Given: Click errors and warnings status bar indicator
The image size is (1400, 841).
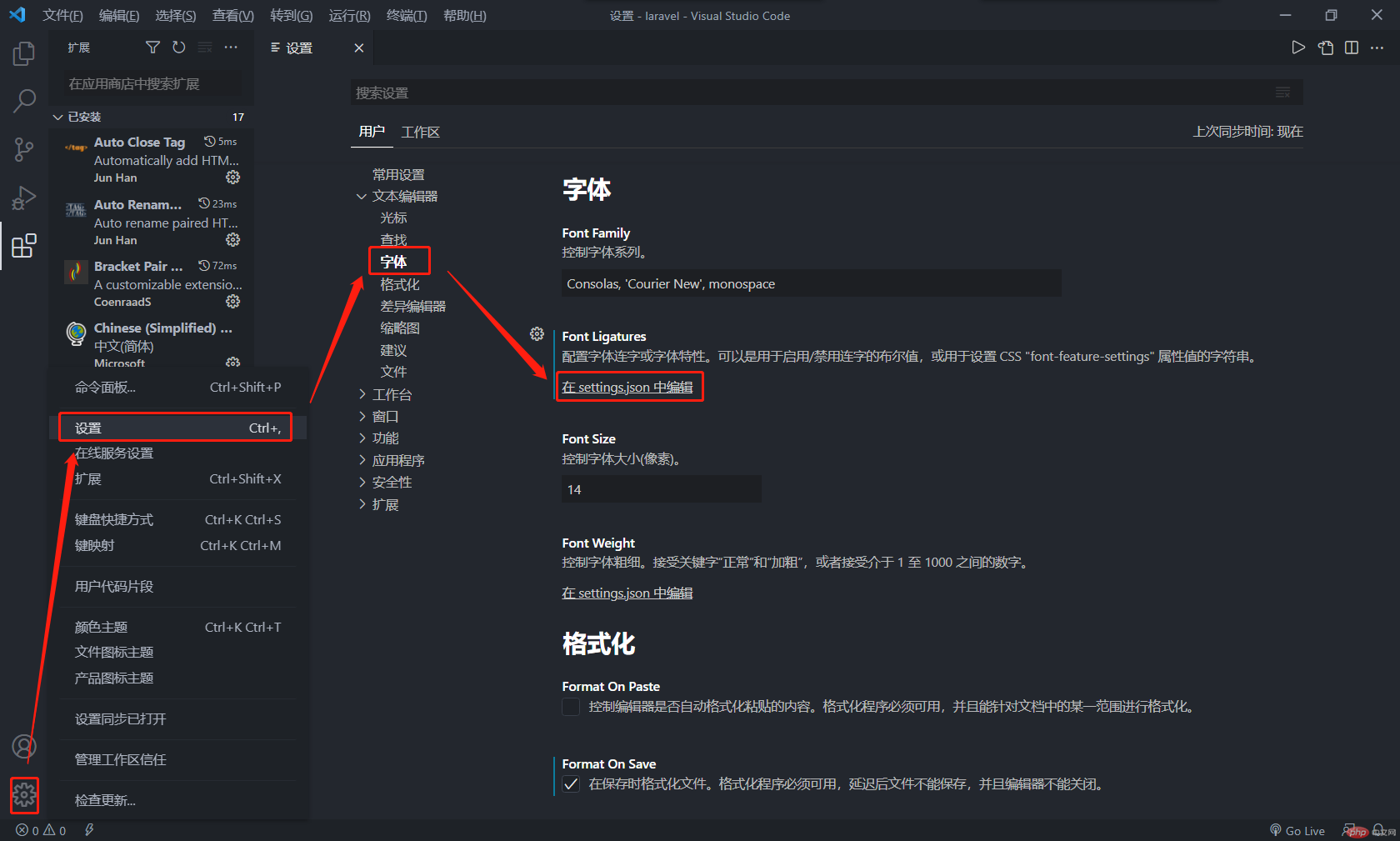Looking at the screenshot, I should pyautogui.click(x=41, y=831).
